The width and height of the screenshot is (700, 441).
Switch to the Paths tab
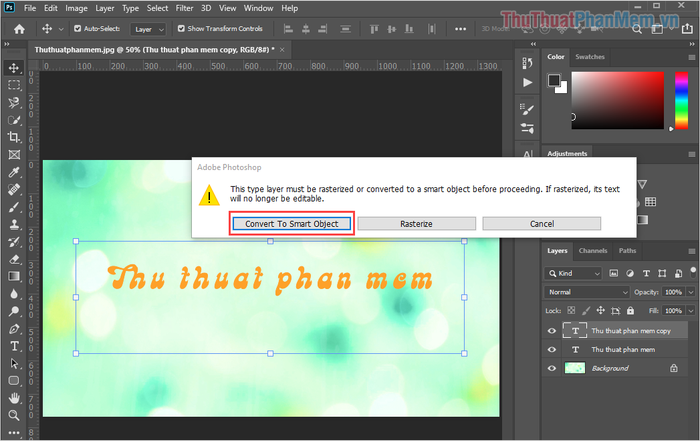(x=627, y=251)
